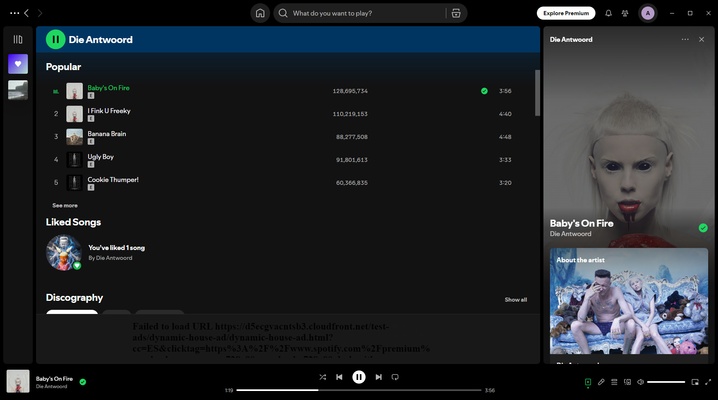Toggle saved checkmark in bottom player bar
Screen dimensions: 718x400
(x=83, y=382)
